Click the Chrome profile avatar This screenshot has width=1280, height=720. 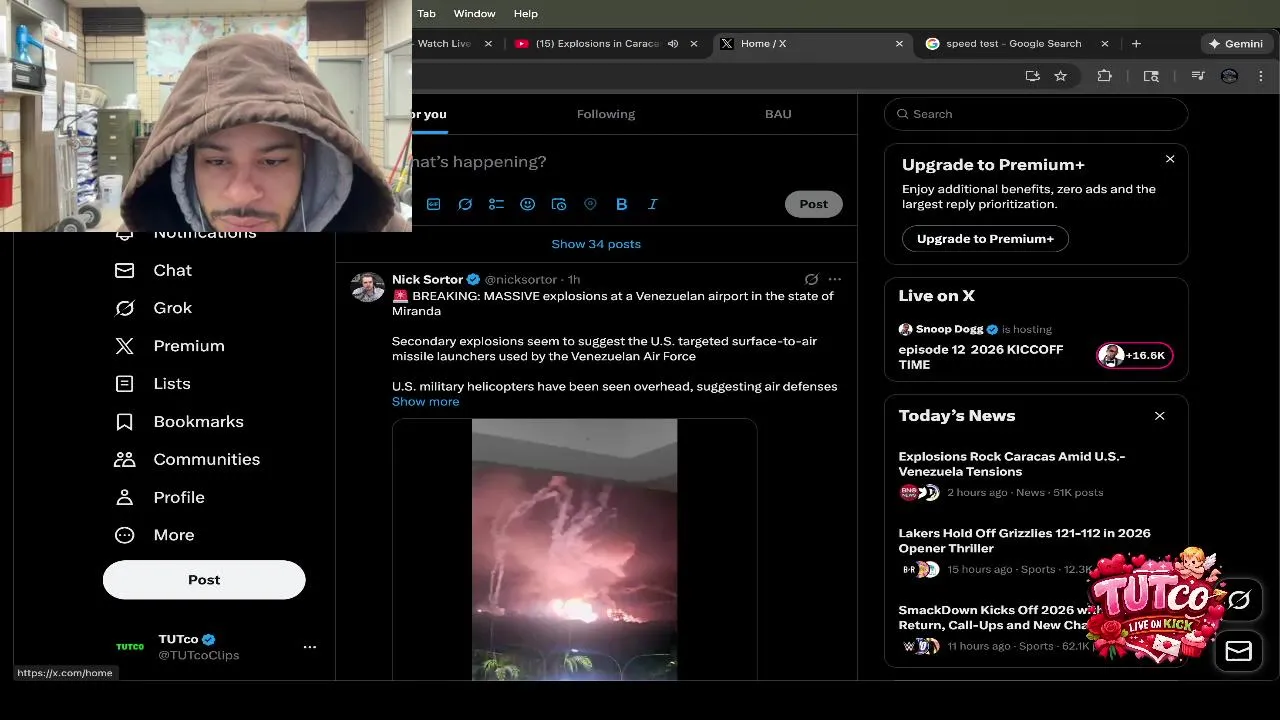[x=1230, y=76]
